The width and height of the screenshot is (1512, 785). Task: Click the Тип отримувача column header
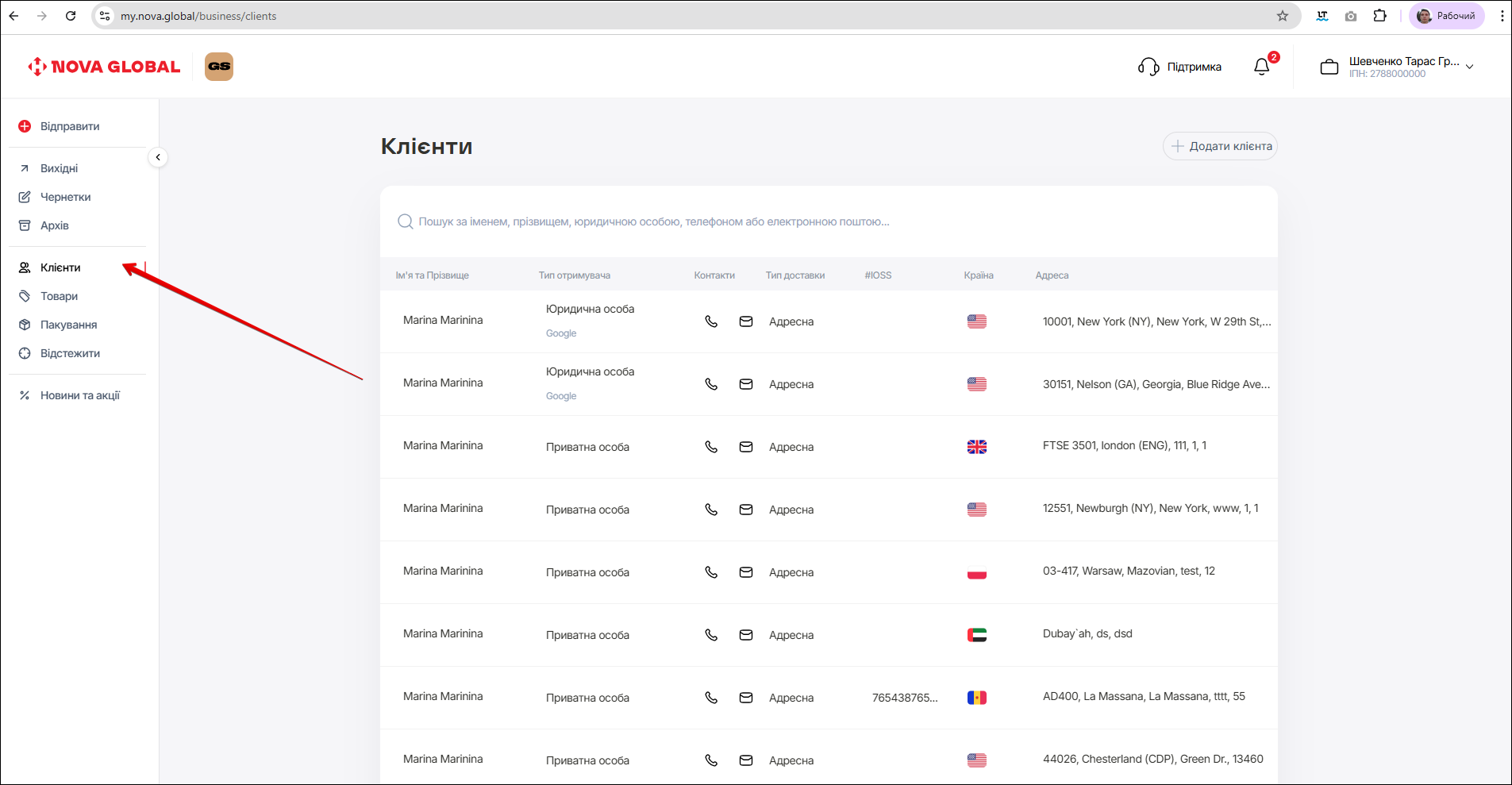click(x=574, y=275)
